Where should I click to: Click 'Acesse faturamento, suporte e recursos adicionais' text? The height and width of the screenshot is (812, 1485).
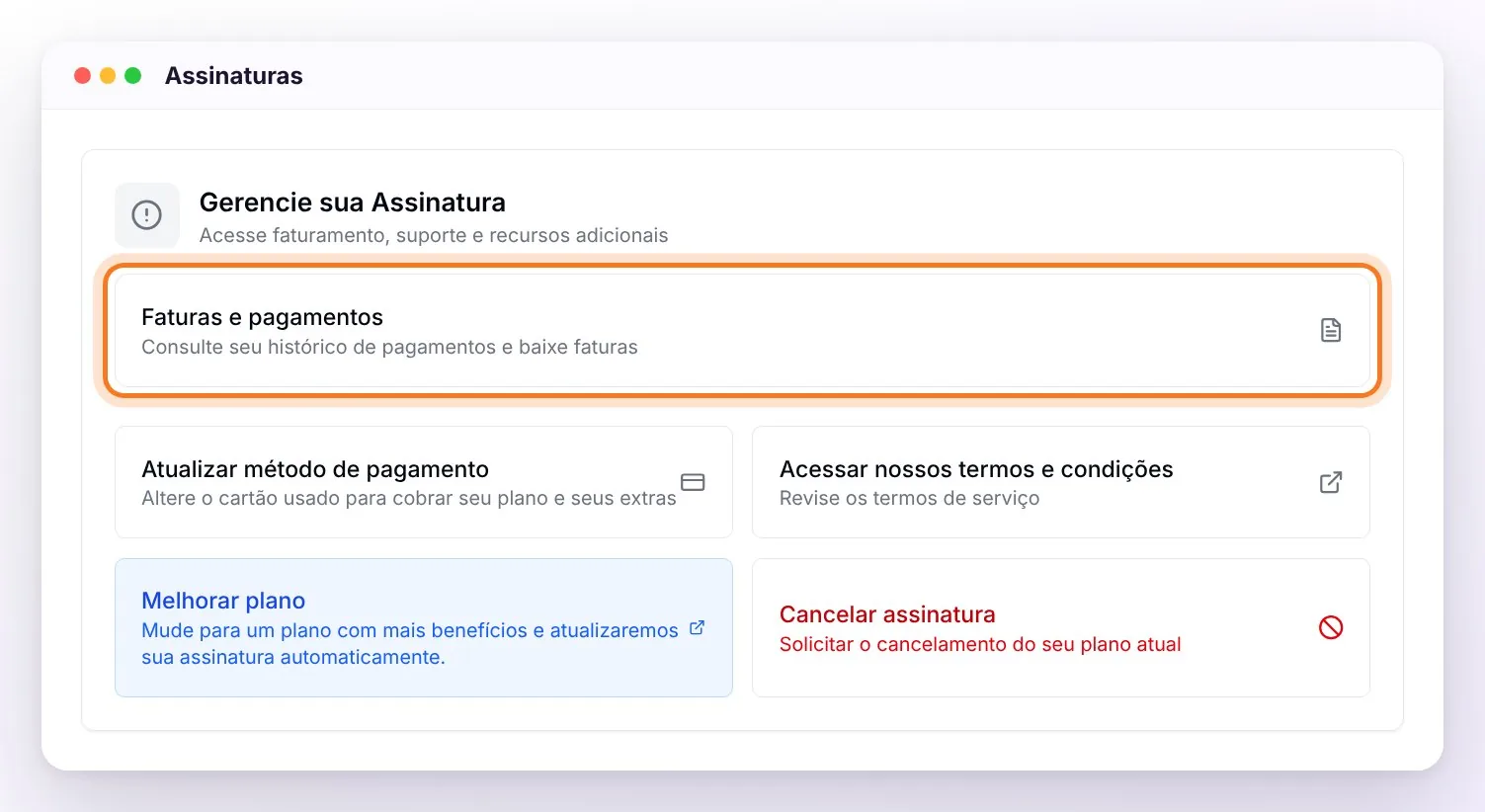[434, 235]
